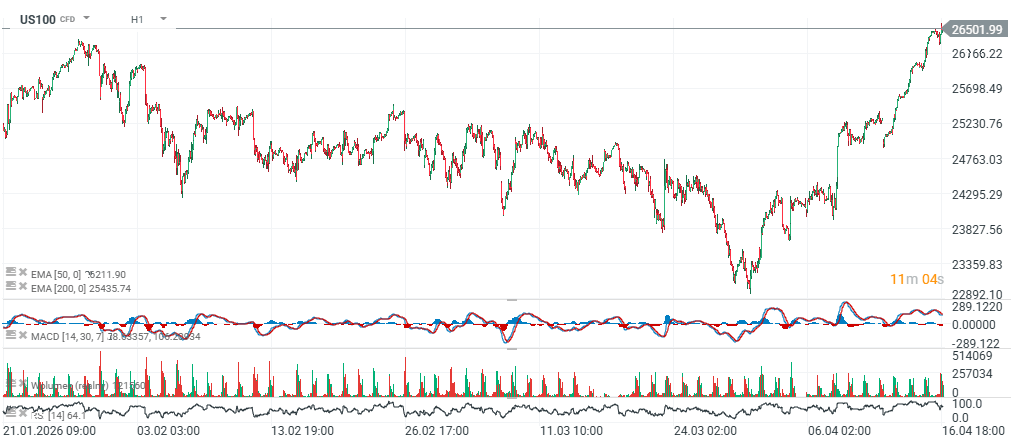Image resolution: width=1013 pixels, height=447 pixels.
Task: Remove the EMA 50 indicator
Action: click(x=22, y=273)
